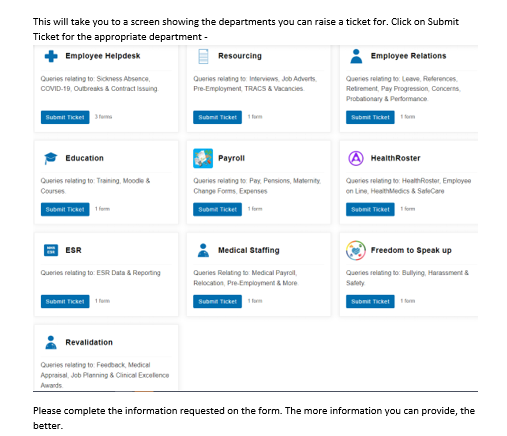The height and width of the screenshot is (436, 507).
Task: Click the Revalidation person icon
Action: pyautogui.click(x=51, y=342)
